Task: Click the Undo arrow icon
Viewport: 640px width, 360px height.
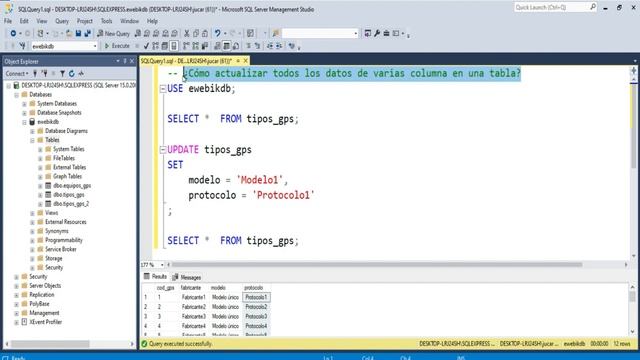Action: coord(218,33)
